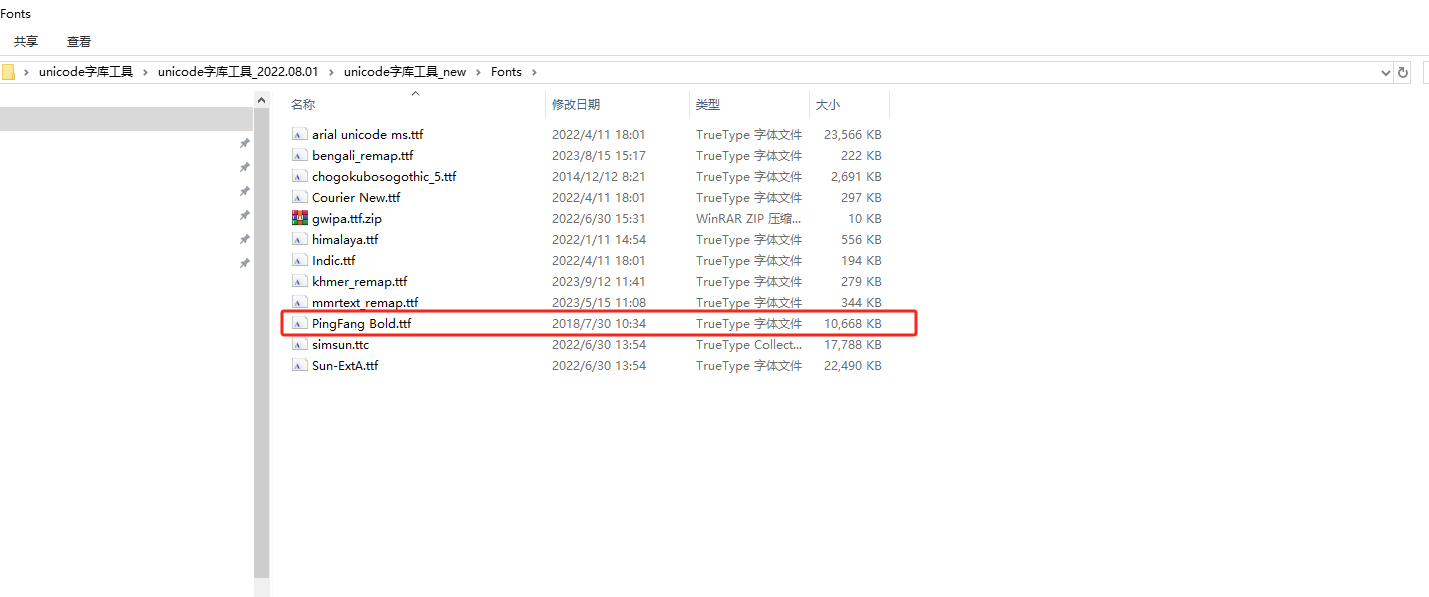Select file name Sun-ExtA.ttf
Viewport: 1429px width, 597px height.
[345, 365]
